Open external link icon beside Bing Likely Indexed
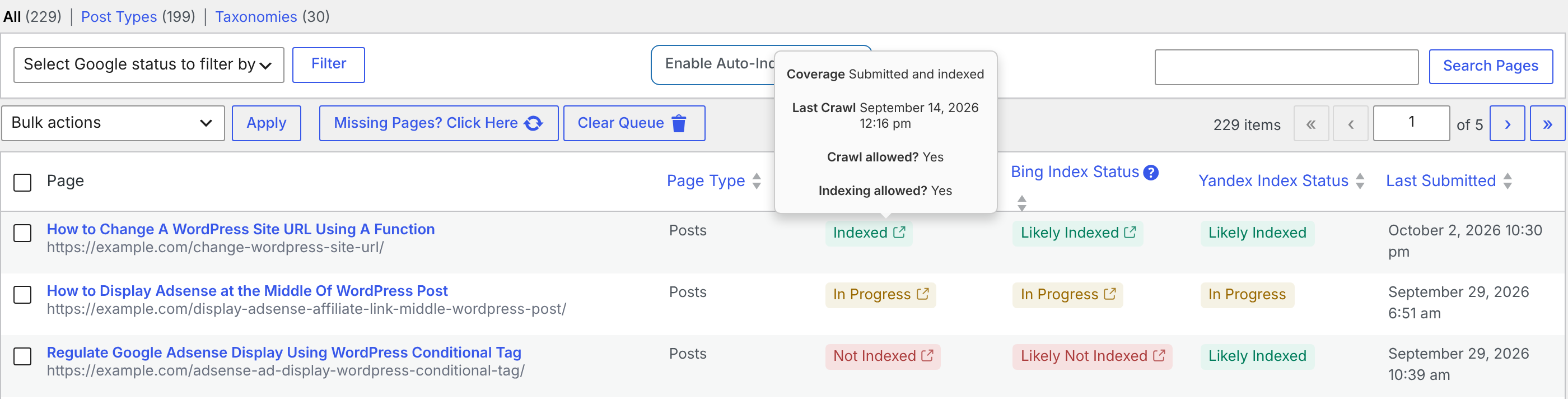 pyautogui.click(x=1130, y=232)
